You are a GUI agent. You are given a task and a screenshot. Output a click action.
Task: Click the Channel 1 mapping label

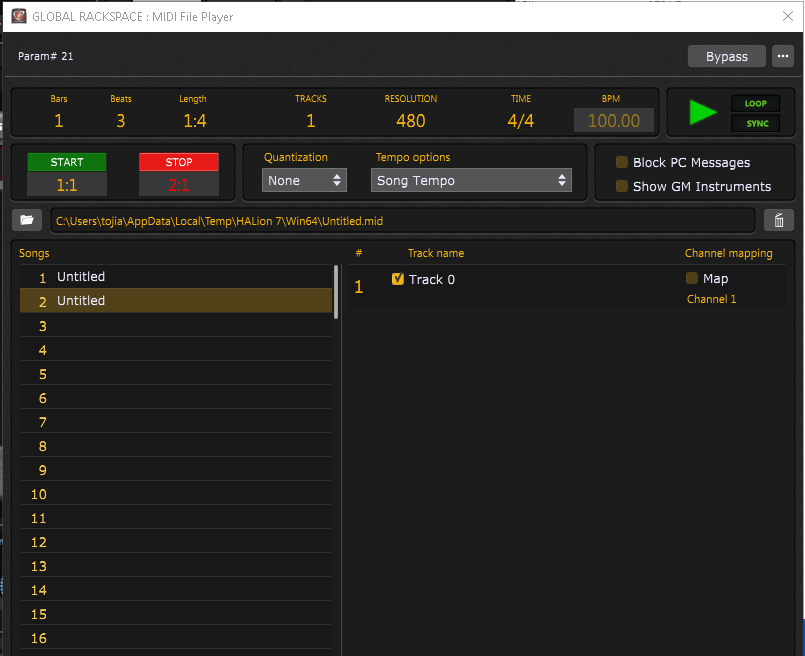711,299
